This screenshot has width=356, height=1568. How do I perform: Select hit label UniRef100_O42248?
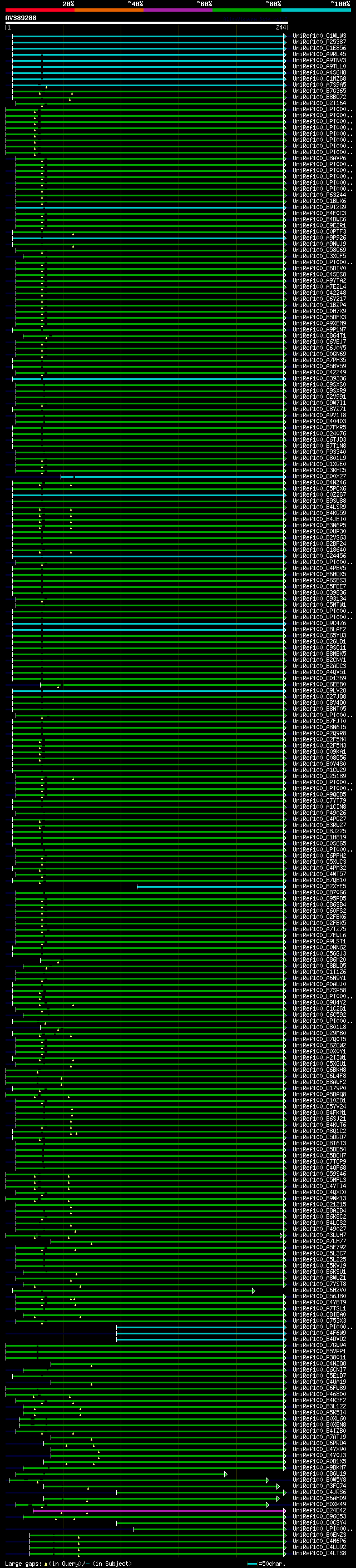pyautogui.click(x=319, y=293)
